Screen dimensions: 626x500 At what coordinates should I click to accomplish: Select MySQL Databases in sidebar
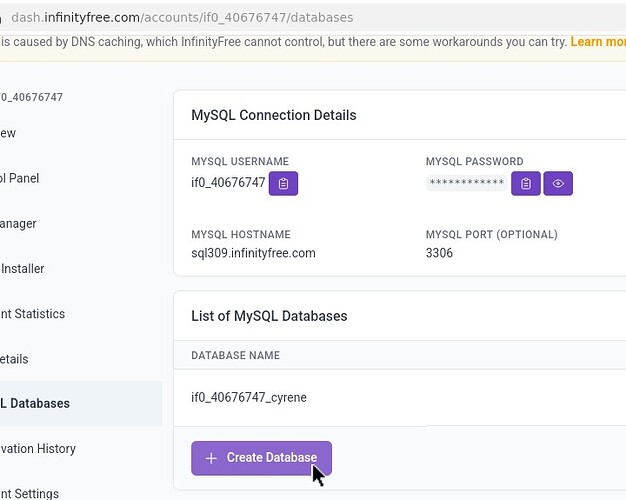tap(35, 403)
